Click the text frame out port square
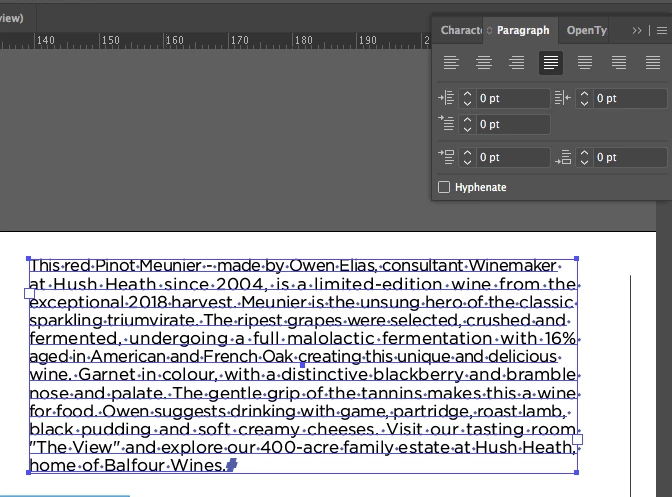 tap(577, 440)
